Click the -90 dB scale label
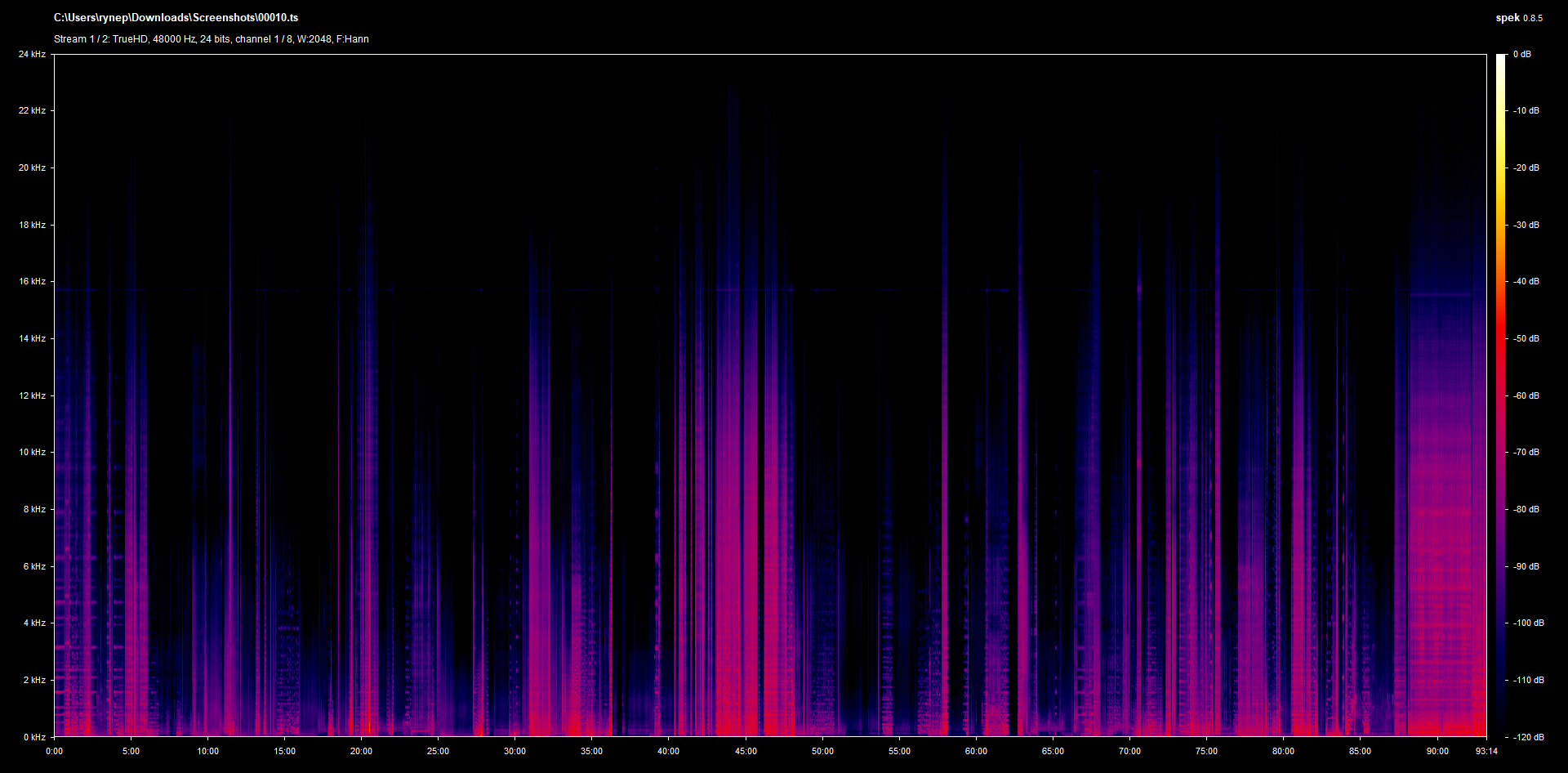This screenshot has width=1568, height=773. pyautogui.click(x=1526, y=566)
